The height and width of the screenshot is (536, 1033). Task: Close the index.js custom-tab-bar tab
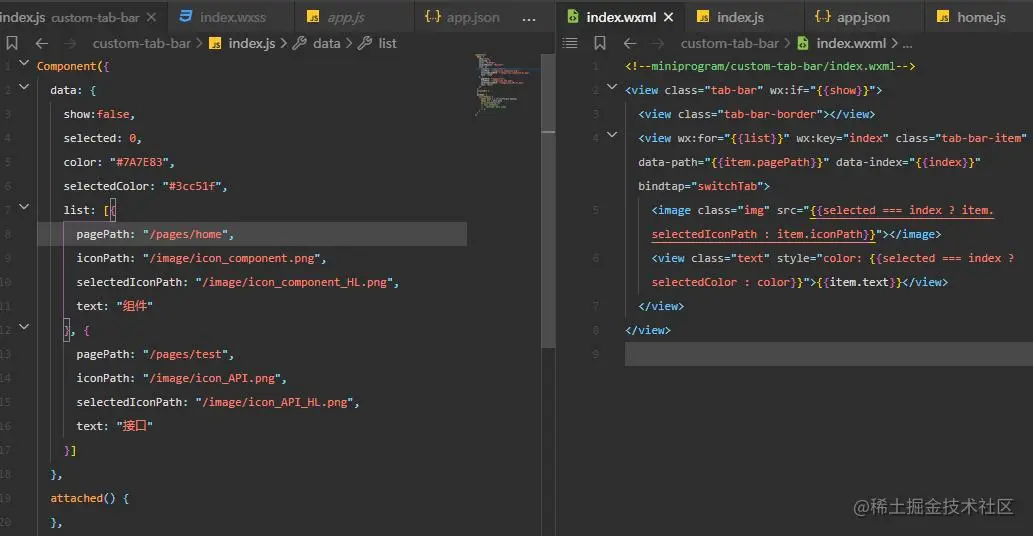(x=152, y=17)
